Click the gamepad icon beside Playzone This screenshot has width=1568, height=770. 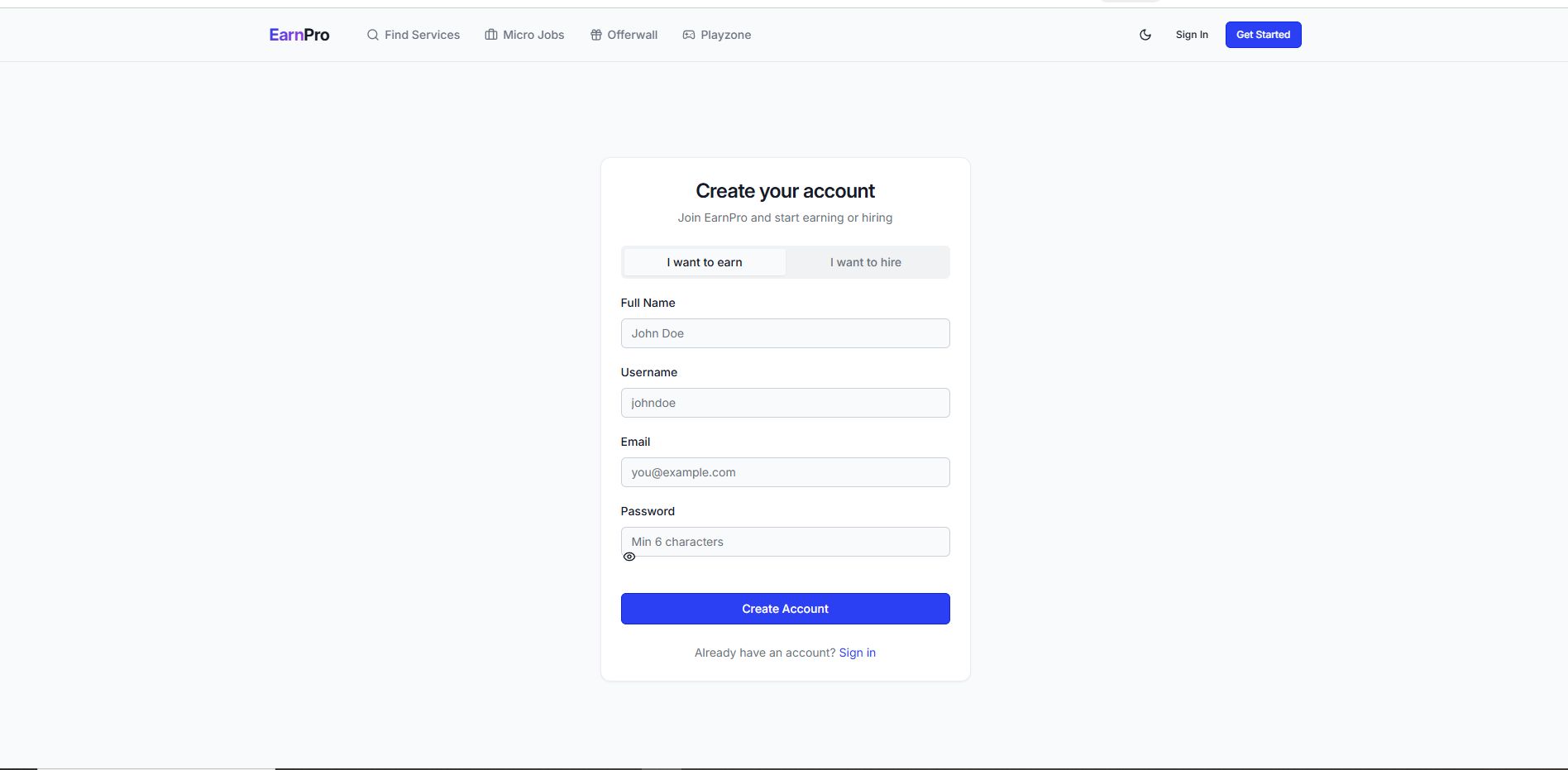(688, 35)
